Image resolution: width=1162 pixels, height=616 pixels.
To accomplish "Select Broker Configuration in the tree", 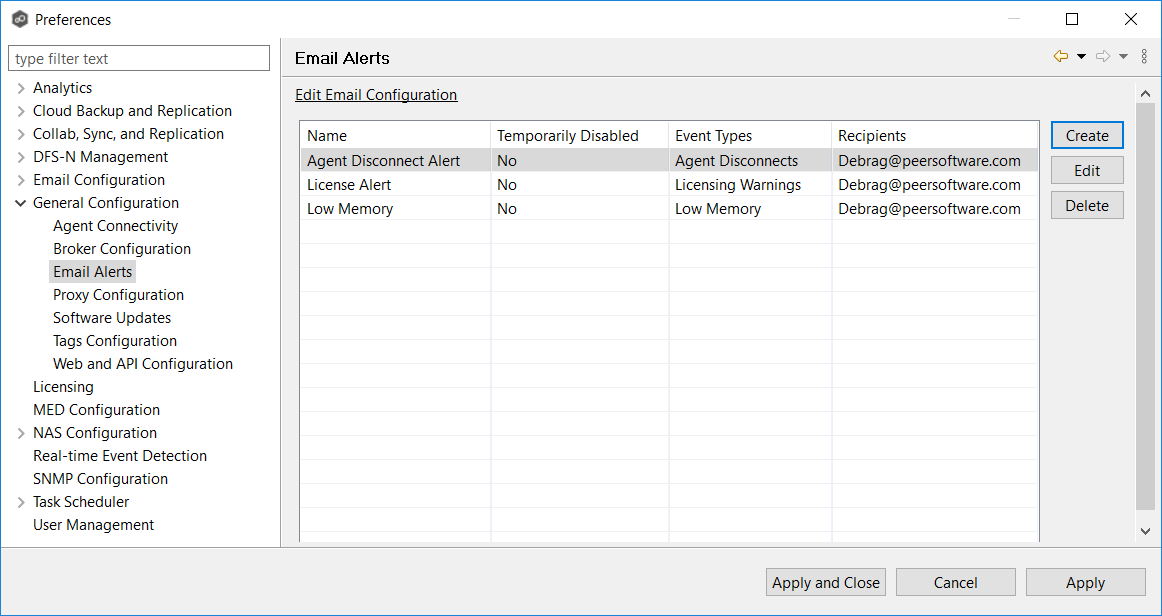I will click(x=122, y=249).
